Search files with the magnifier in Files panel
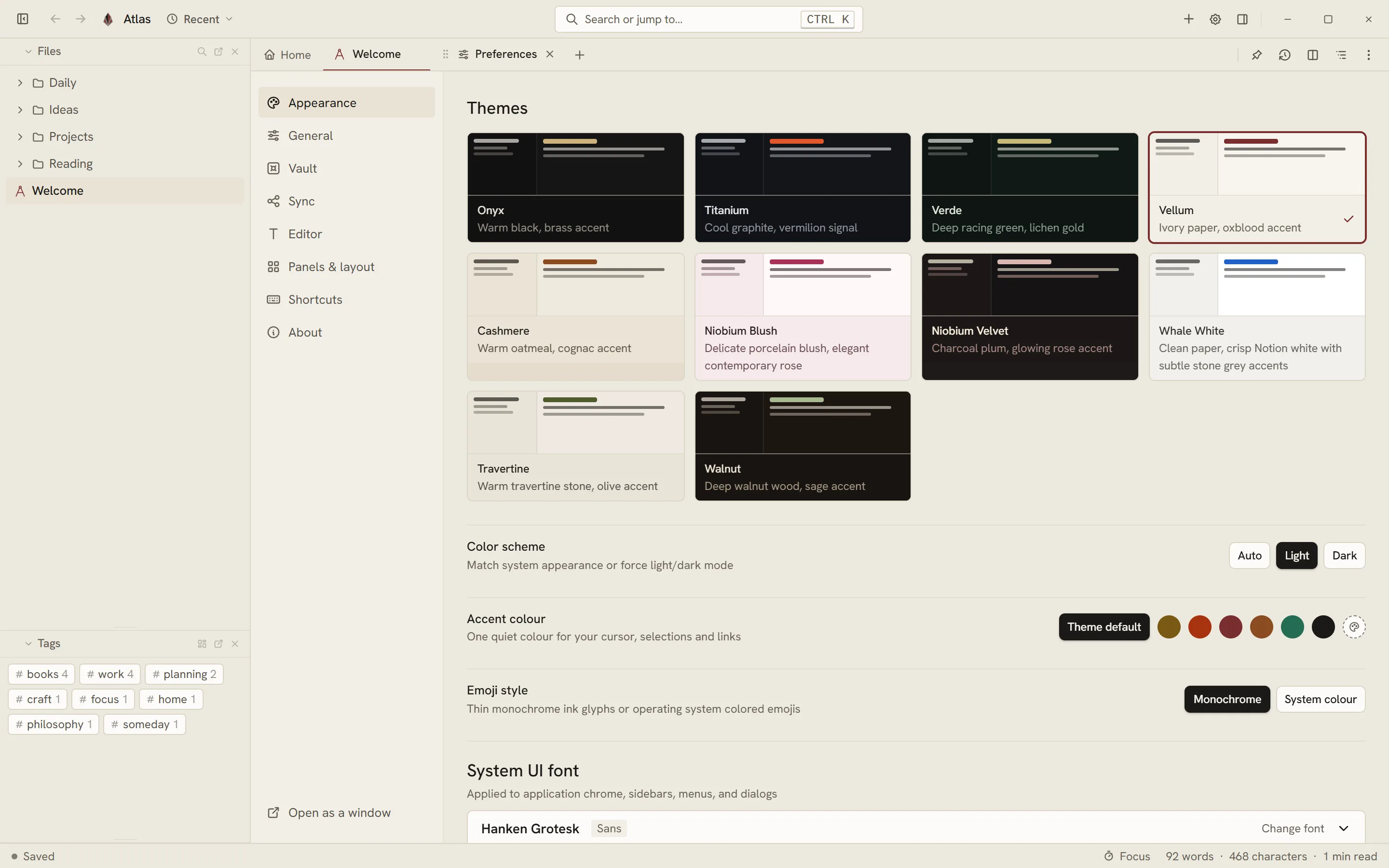 coord(202,52)
